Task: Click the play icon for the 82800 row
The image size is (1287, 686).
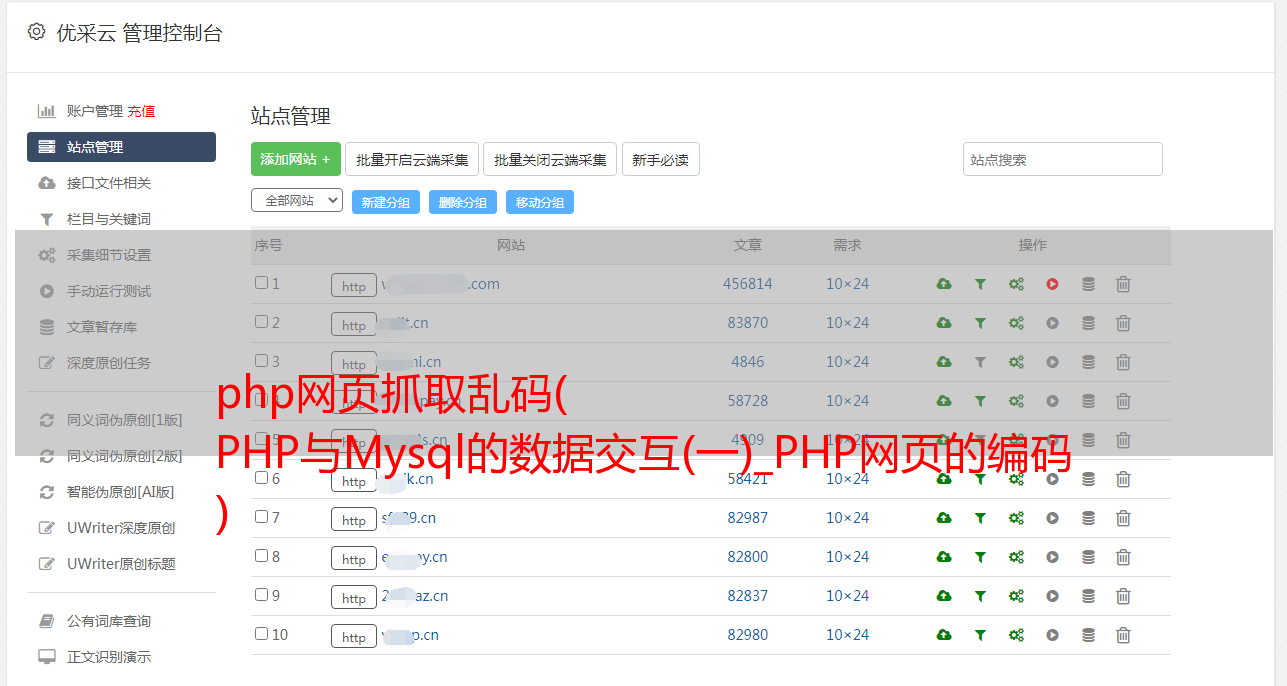Action: coord(1052,557)
